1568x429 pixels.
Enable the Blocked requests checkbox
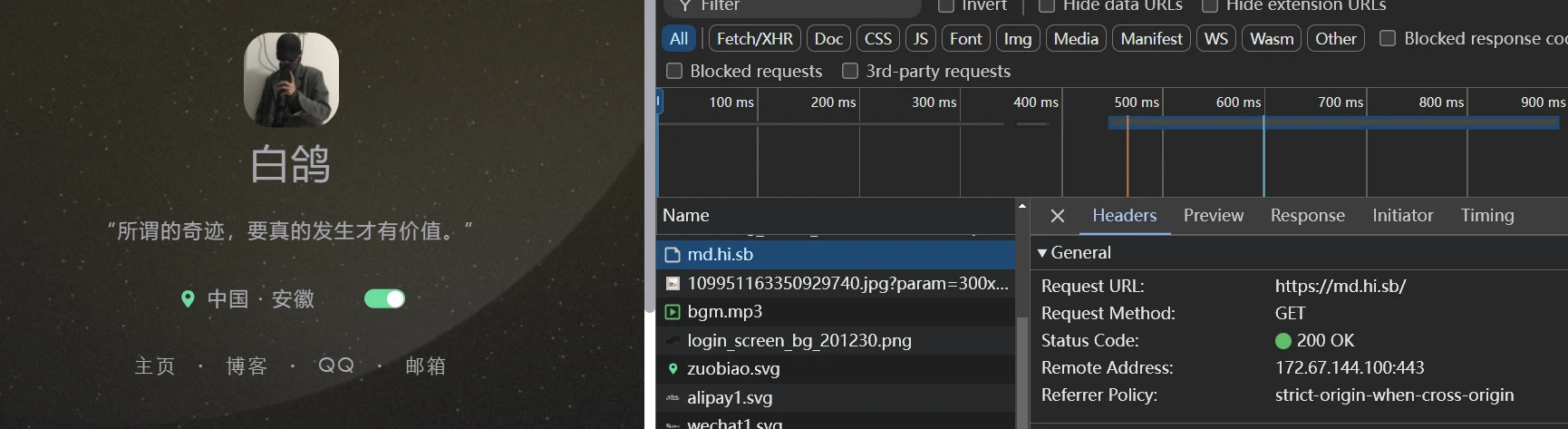click(674, 71)
